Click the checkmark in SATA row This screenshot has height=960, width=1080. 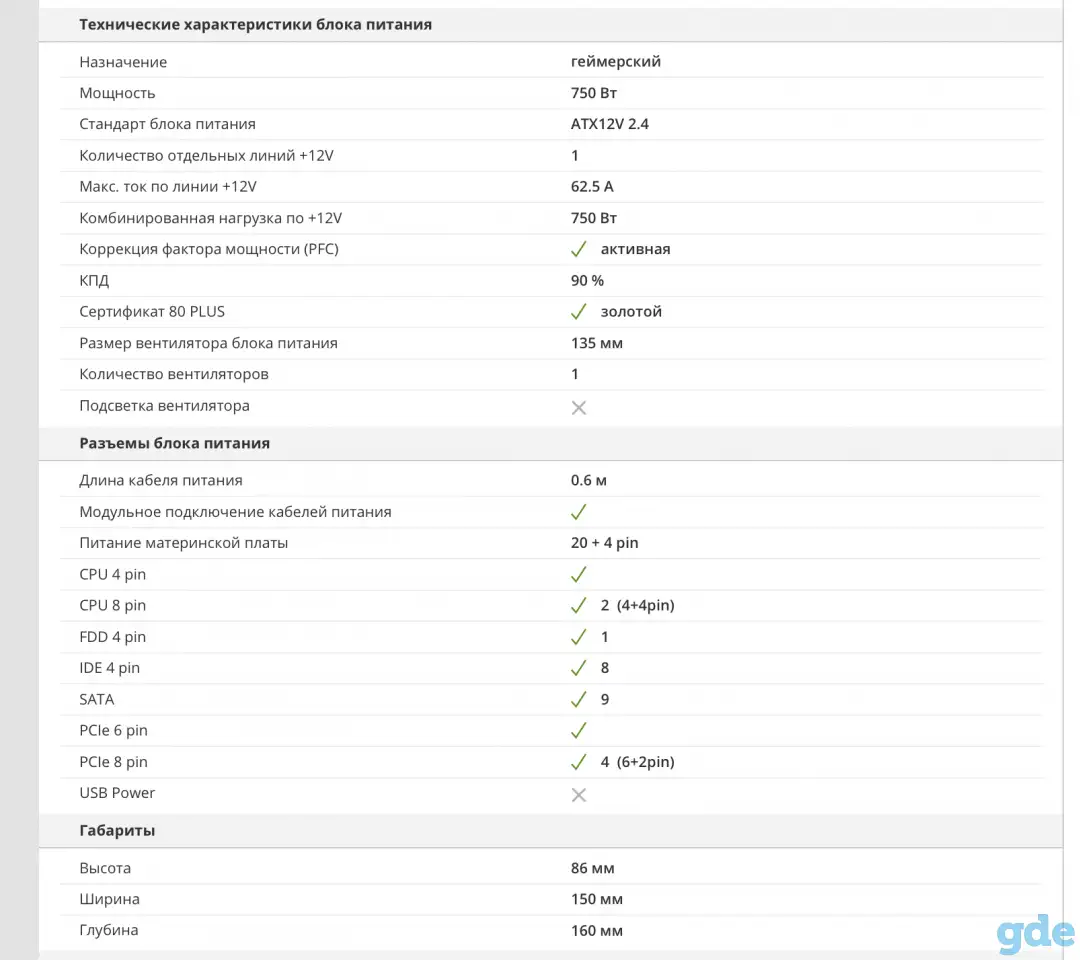tap(579, 700)
